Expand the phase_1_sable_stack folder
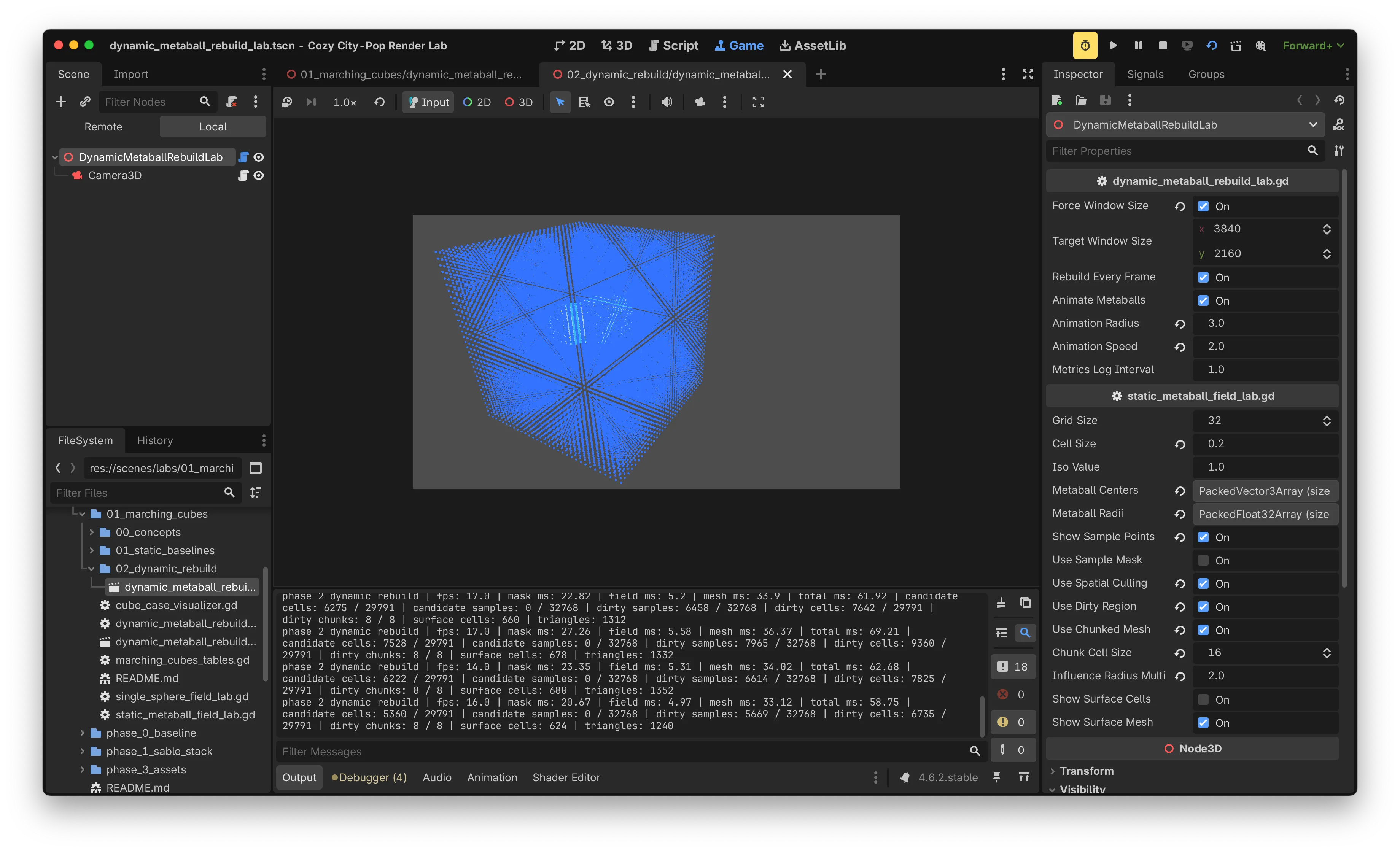Image resolution: width=1400 pixels, height=852 pixels. tap(83, 752)
